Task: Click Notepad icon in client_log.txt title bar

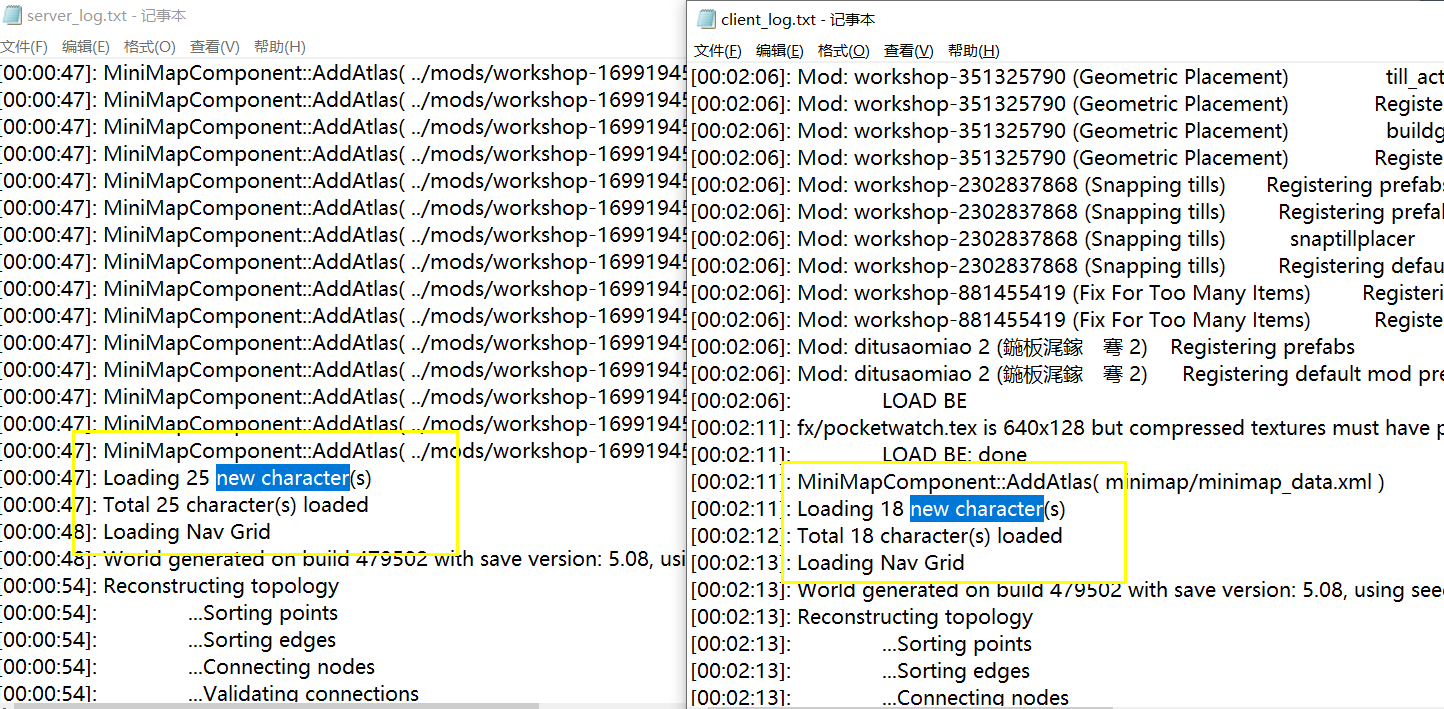Action: tap(705, 19)
